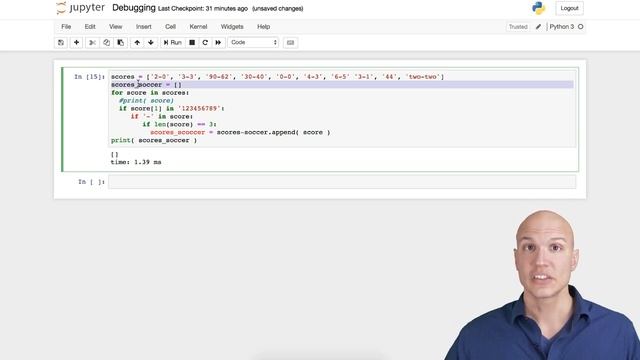This screenshot has height=360, width=640.
Task: Open the File menu
Action: click(x=66, y=27)
